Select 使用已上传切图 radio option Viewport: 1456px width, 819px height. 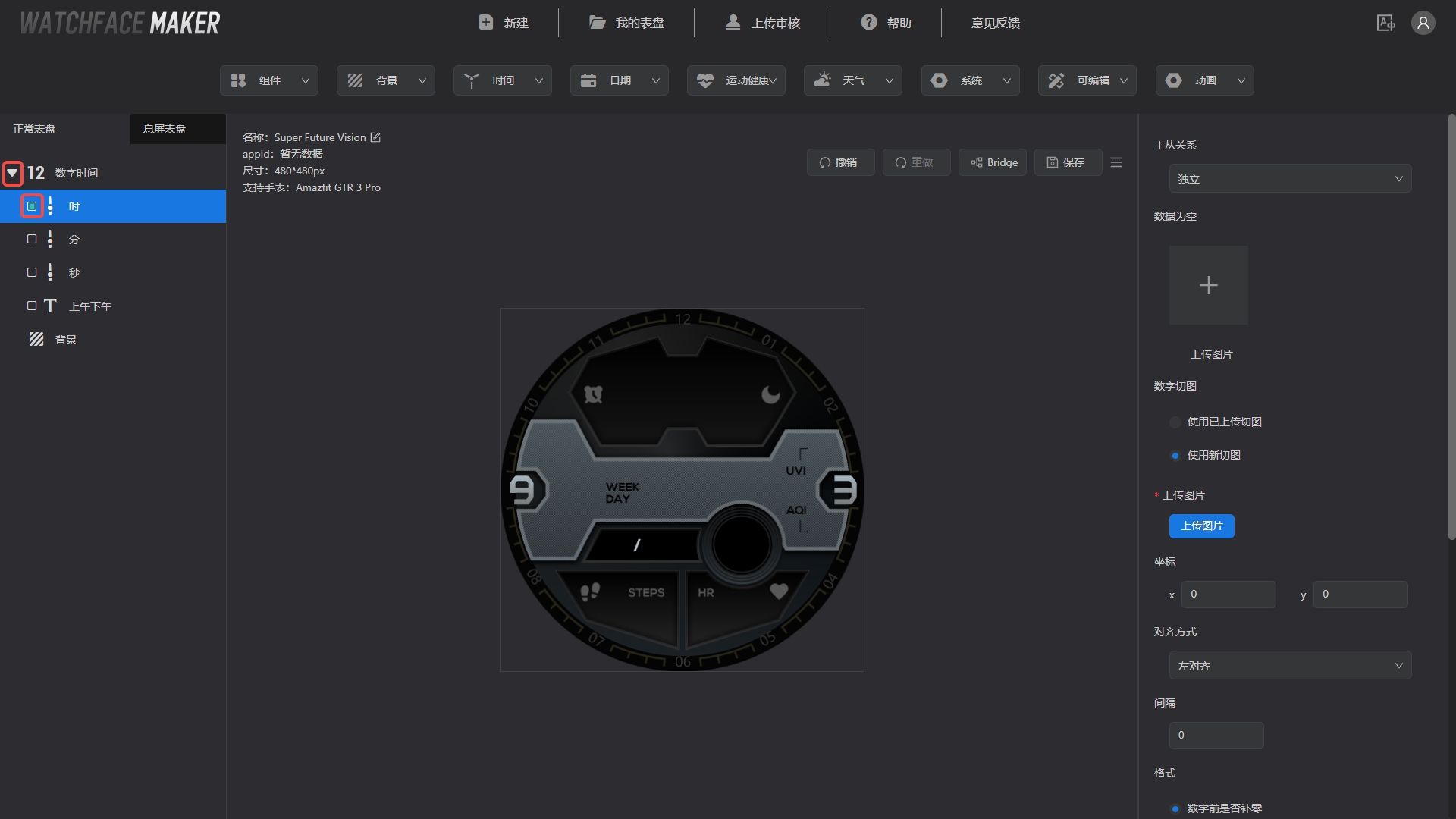pos(1175,422)
